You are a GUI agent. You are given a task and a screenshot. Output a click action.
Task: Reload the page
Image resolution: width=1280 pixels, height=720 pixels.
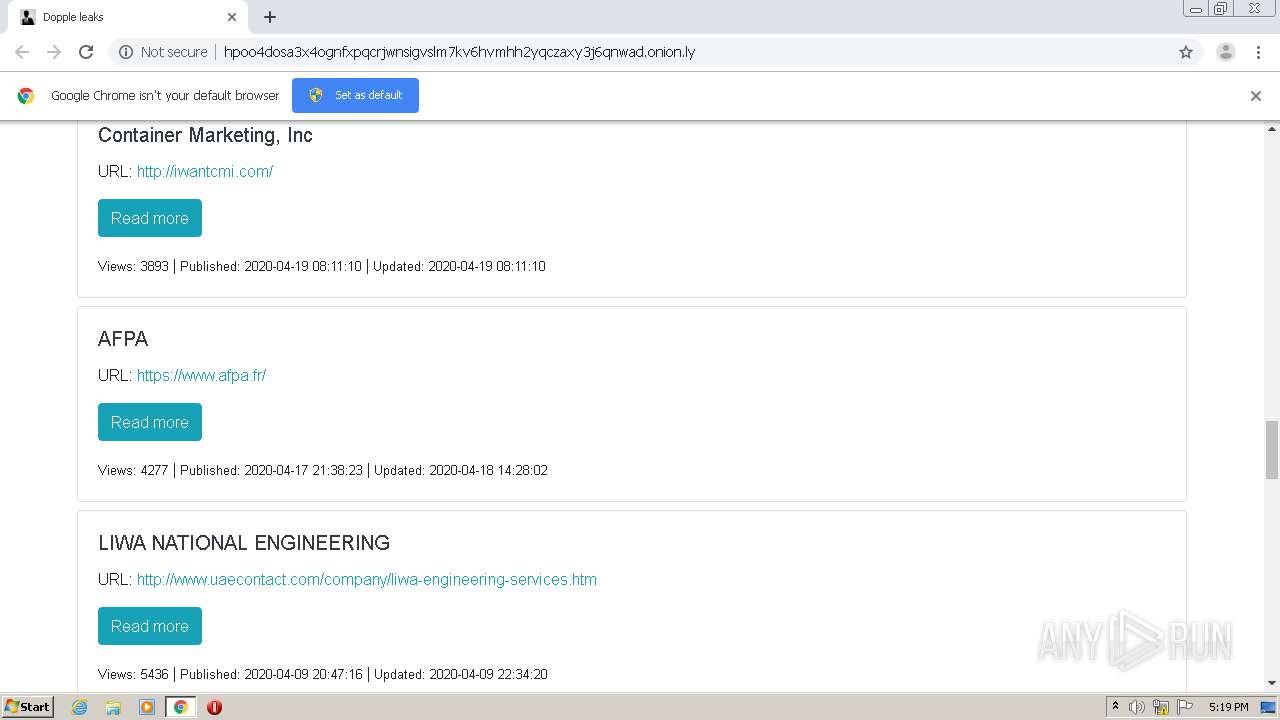click(86, 52)
